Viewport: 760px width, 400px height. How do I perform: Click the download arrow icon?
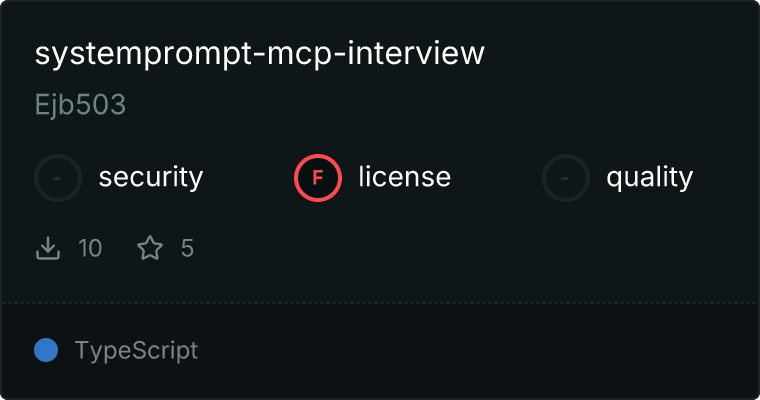coord(48,248)
